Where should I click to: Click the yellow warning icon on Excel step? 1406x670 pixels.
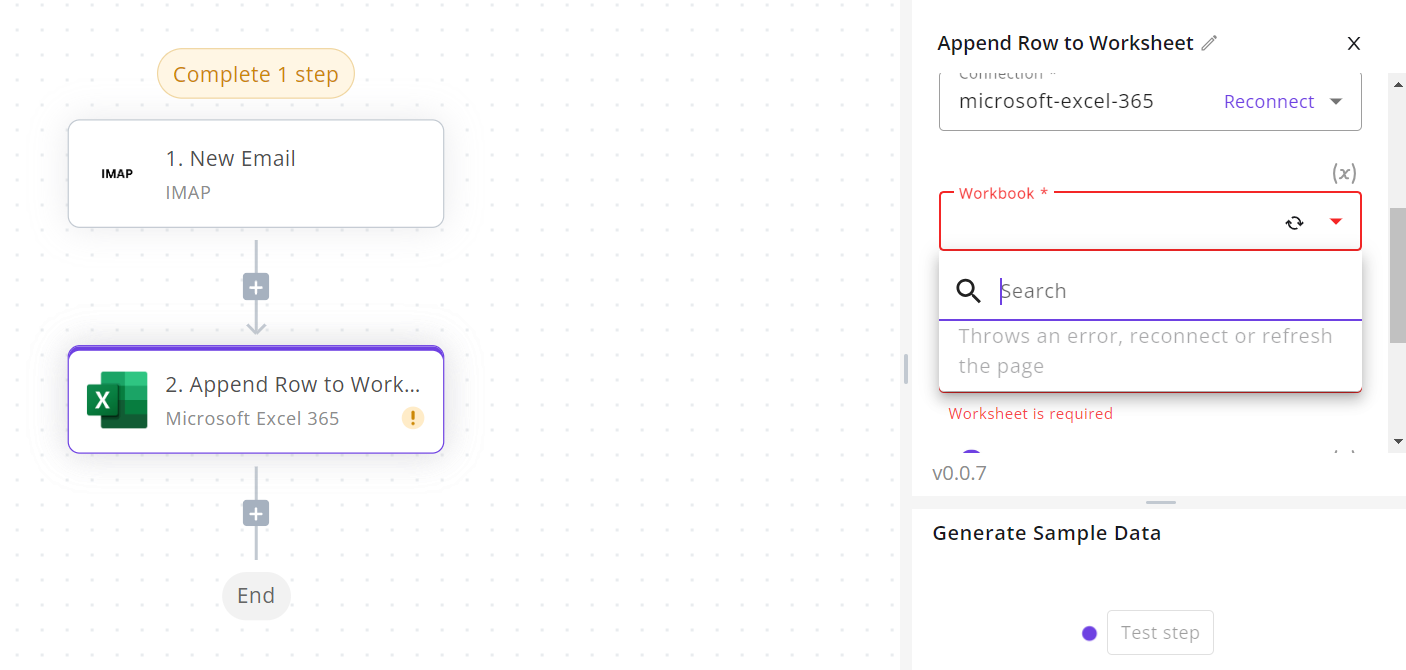[x=413, y=418]
